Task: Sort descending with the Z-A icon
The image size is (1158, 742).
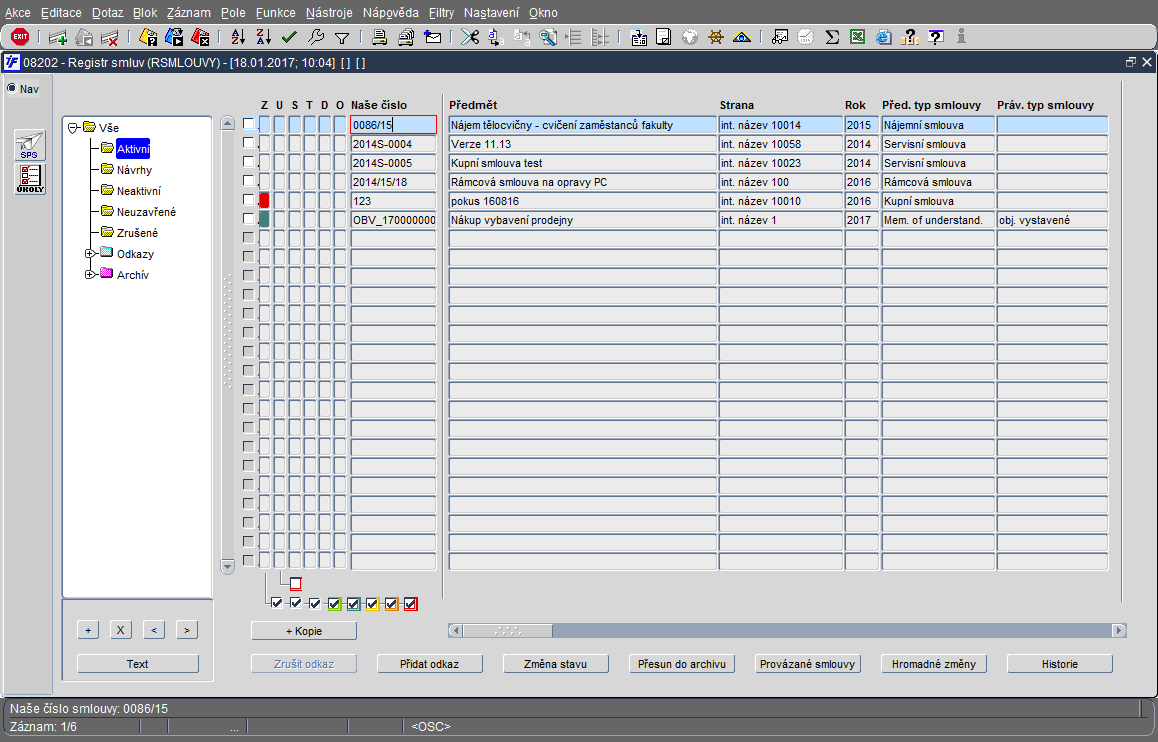Action: pos(264,37)
